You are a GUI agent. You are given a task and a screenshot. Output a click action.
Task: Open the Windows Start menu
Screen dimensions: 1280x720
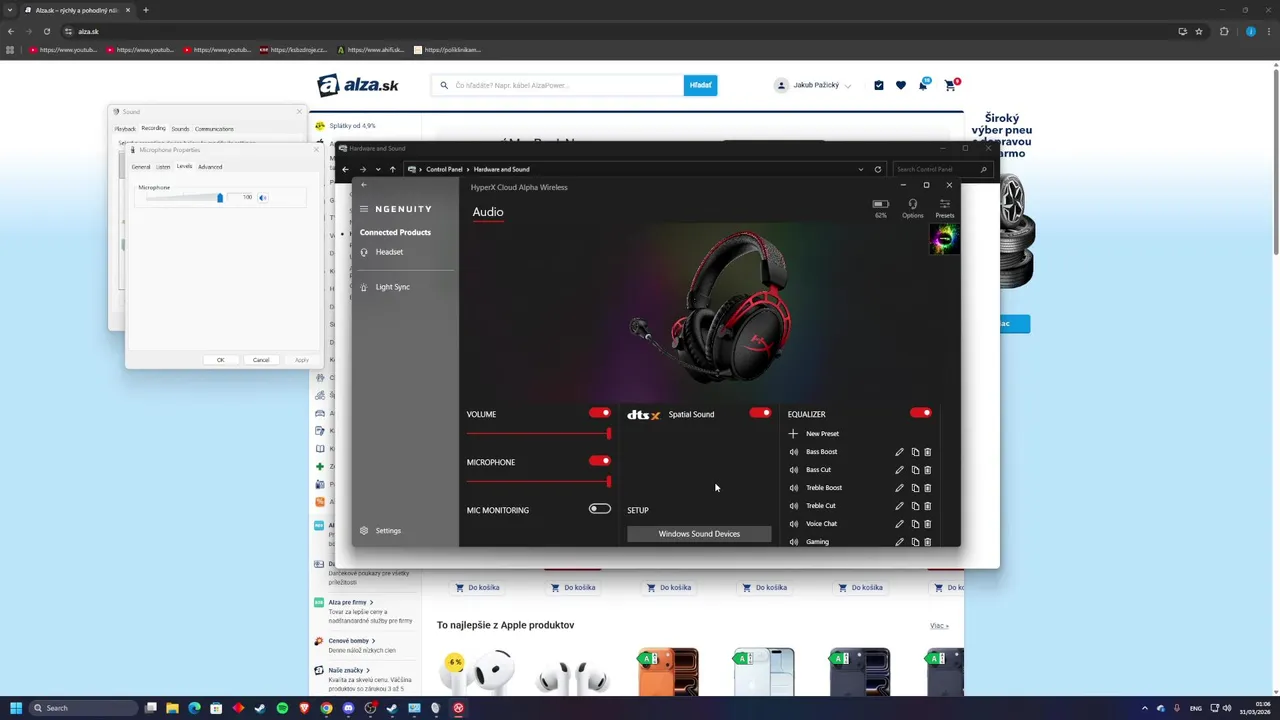[16, 708]
